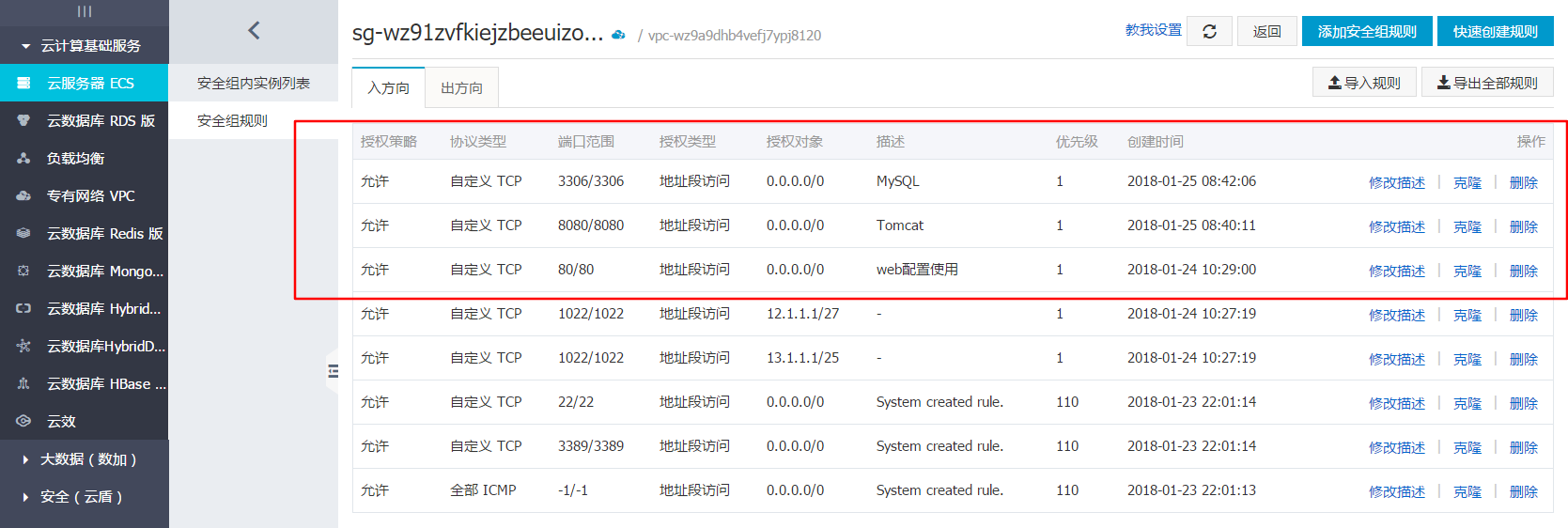Click 修改描述 for the 80/80 rule
Screen dimensions: 1568x528
tap(1397, 271)
